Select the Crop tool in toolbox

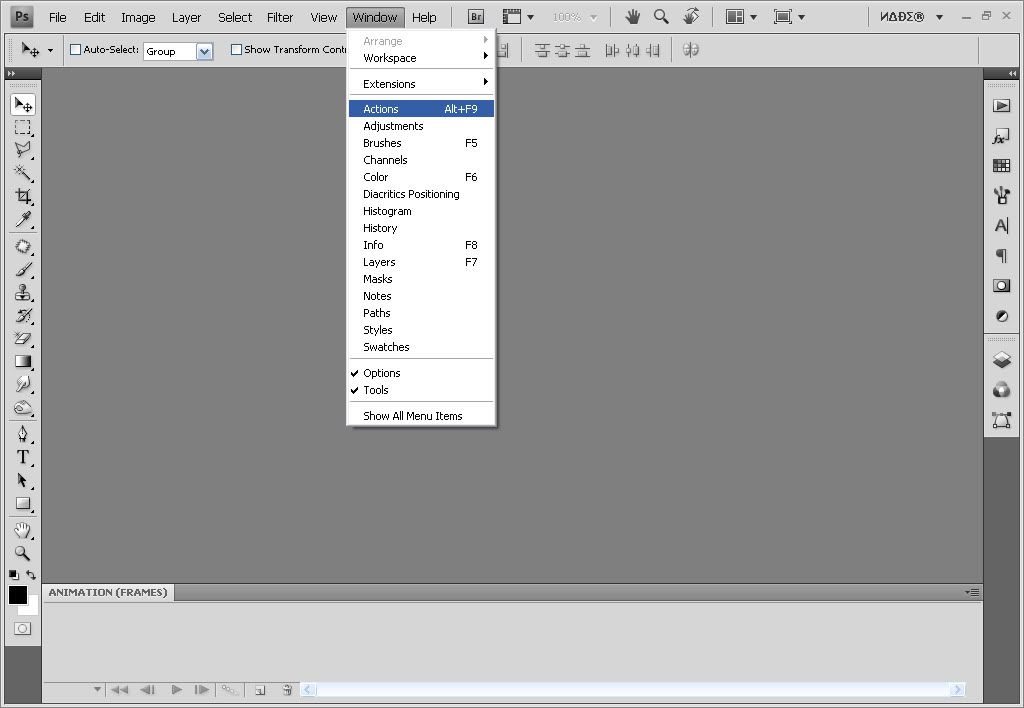coord(23,196)
